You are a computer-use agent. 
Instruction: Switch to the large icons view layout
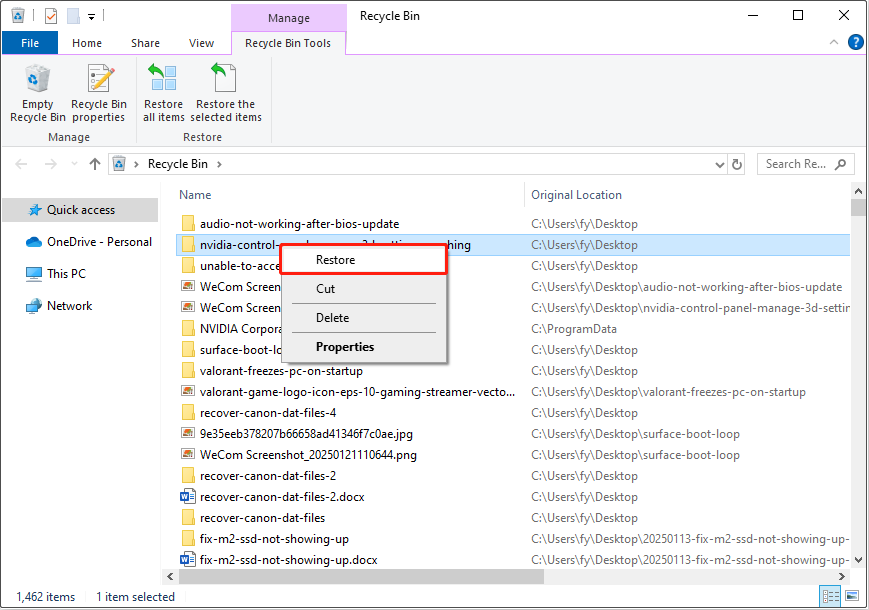pyautogui.click(x=851, y=597)
